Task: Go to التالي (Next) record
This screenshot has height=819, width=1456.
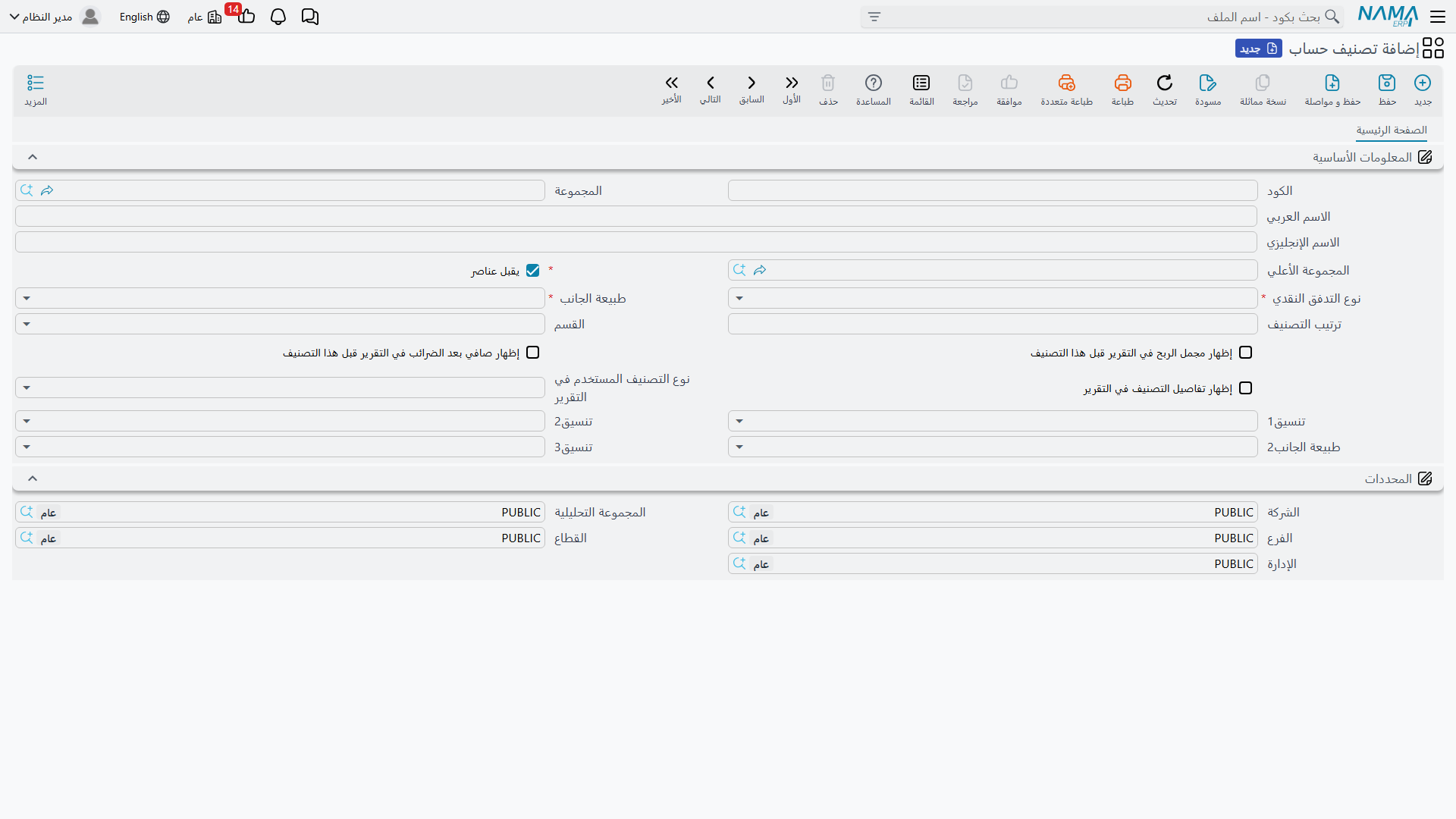Action: click(711, 83)
